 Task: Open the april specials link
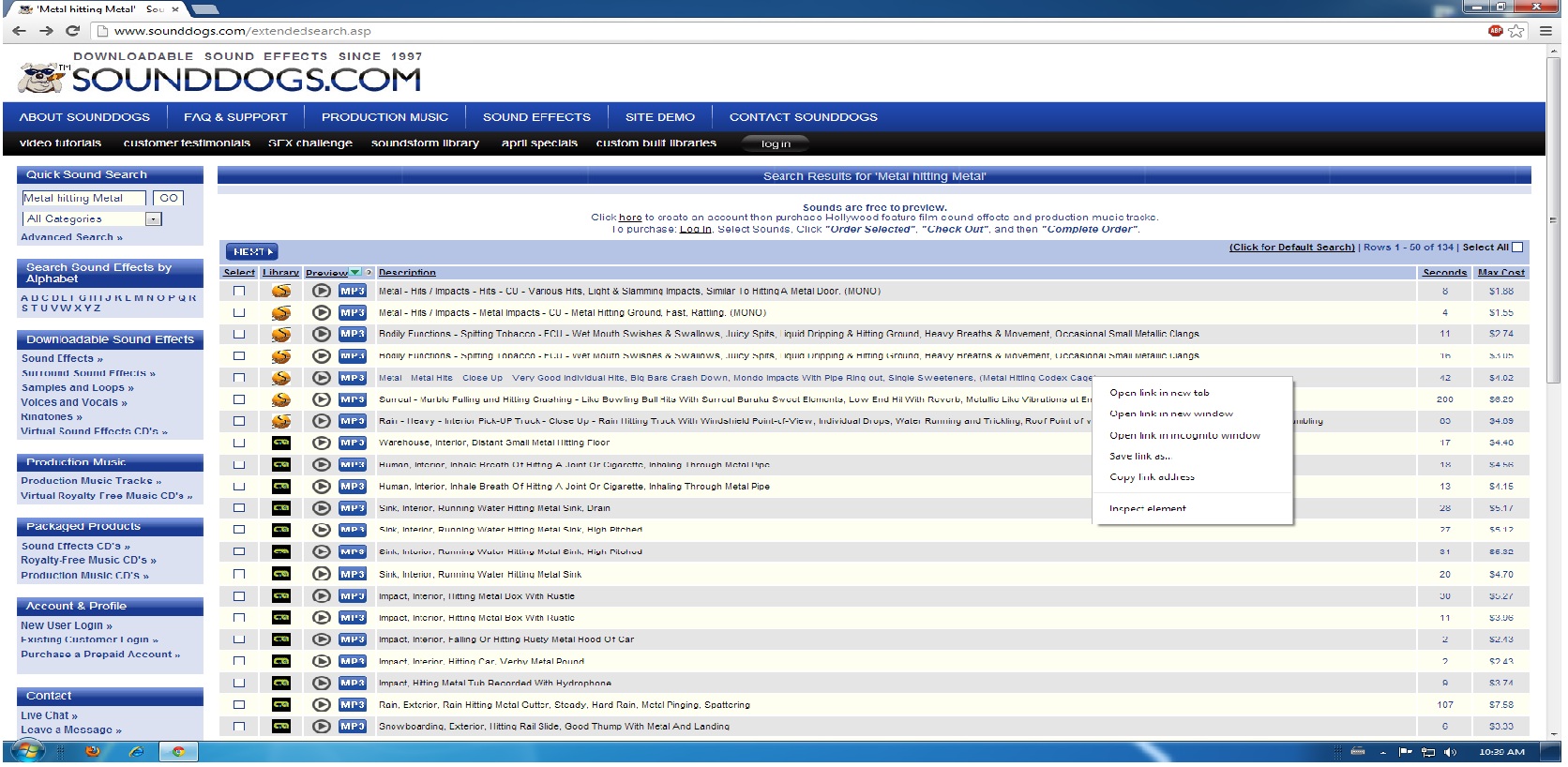539,143
